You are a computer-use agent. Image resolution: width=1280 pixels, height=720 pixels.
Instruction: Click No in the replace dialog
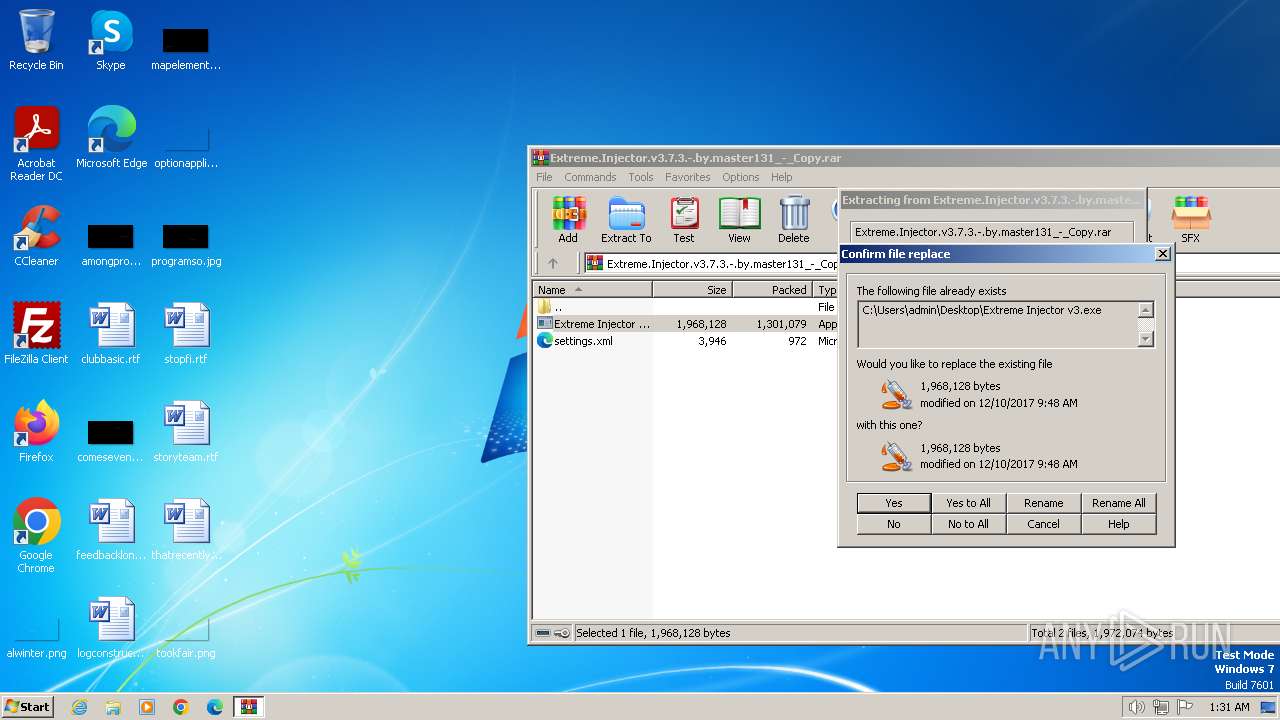coord(894,524)
